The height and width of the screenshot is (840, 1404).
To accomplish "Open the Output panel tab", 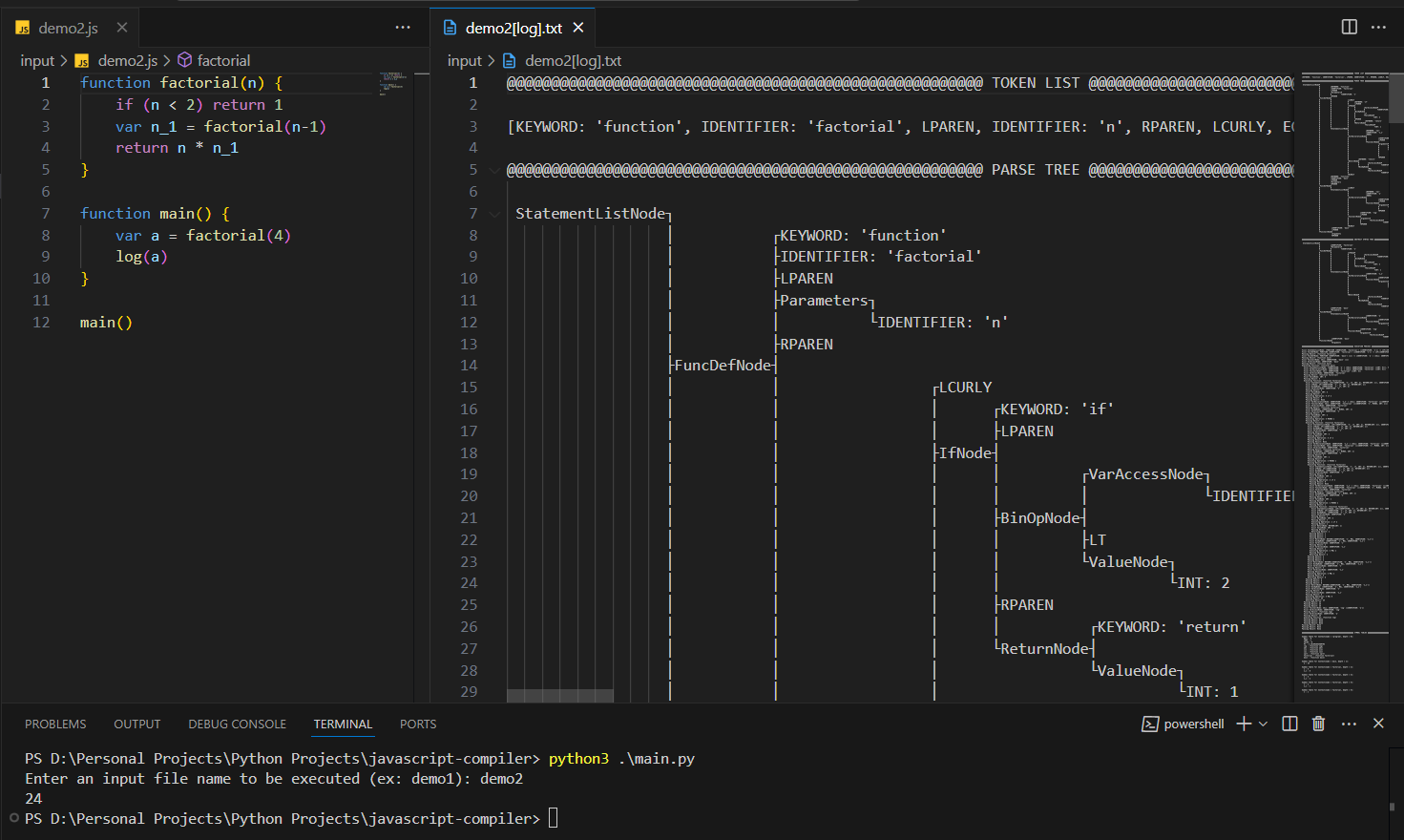I will (x=137, y=724).
